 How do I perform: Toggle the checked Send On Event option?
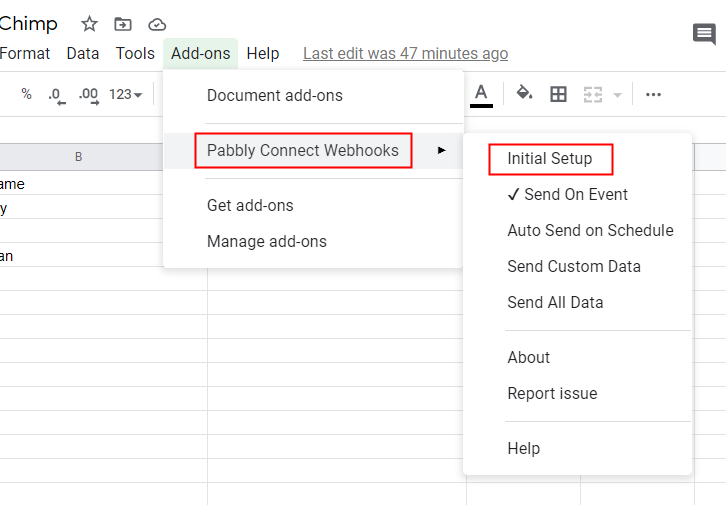coord(567,195)
